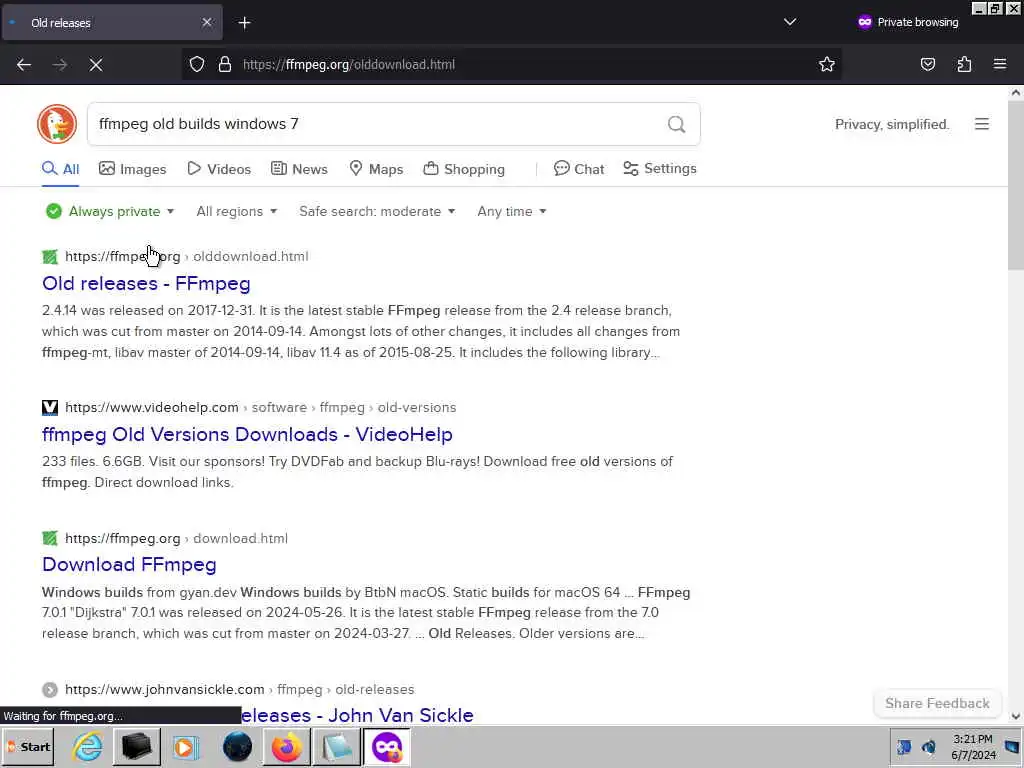Click the ffmpeg.org favicon on first result
The image size is (1024, 768).
click(50, 257)
